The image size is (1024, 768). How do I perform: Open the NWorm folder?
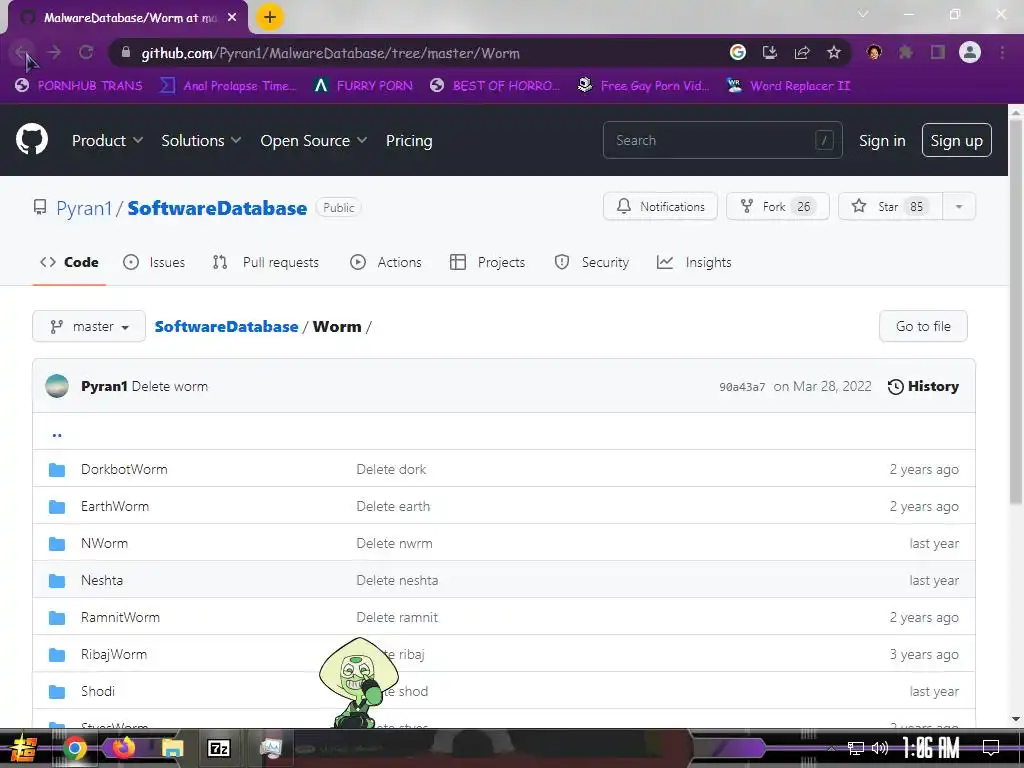pos(104,543)
